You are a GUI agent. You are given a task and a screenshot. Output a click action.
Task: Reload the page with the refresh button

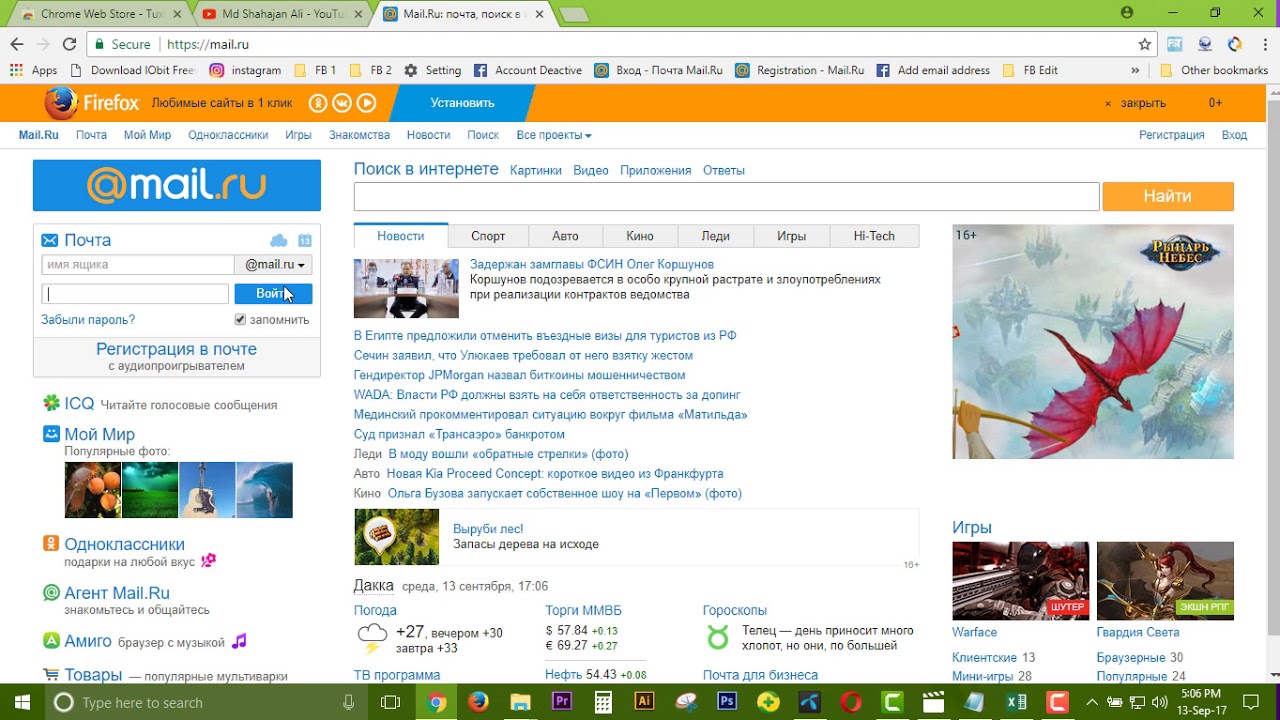click(x=69, y=44)
